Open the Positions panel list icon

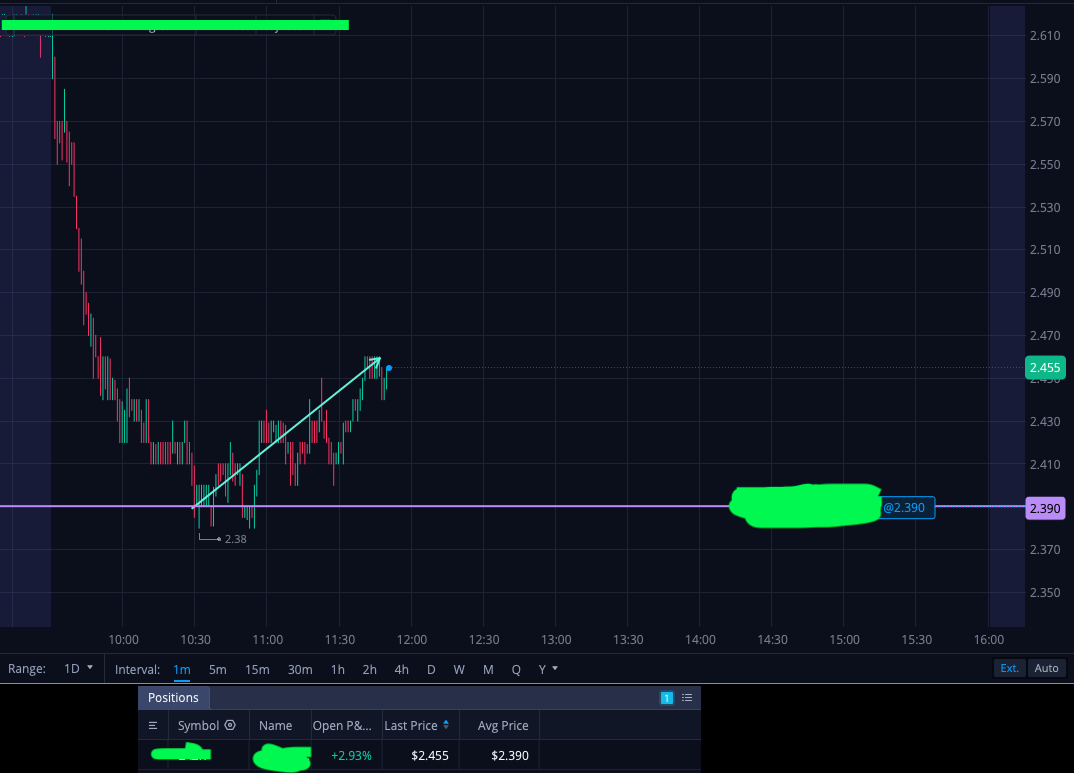click(687, 698)
